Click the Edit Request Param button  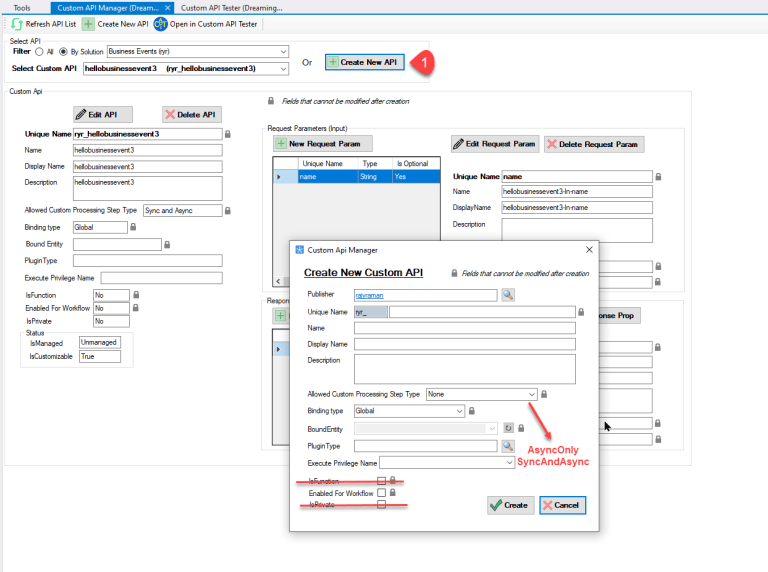(495, 144)
